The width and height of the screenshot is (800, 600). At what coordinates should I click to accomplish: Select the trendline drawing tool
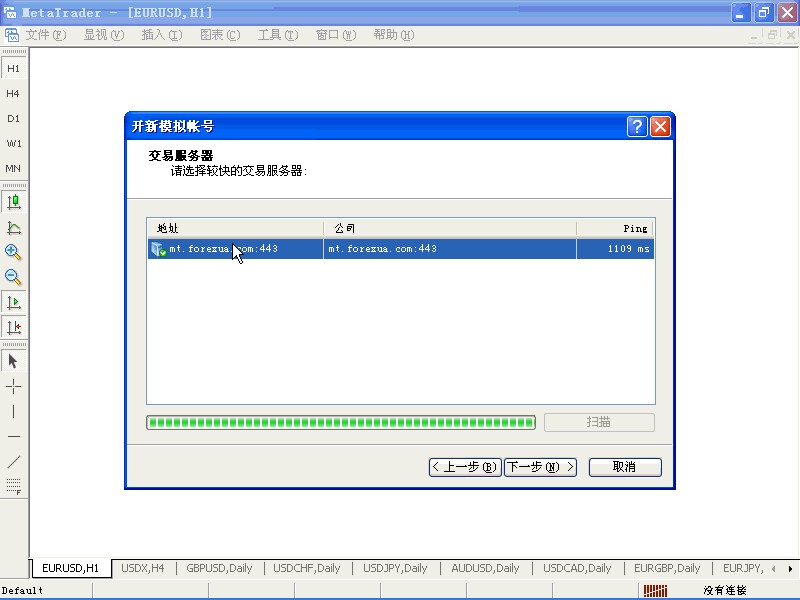pos(13,462)
